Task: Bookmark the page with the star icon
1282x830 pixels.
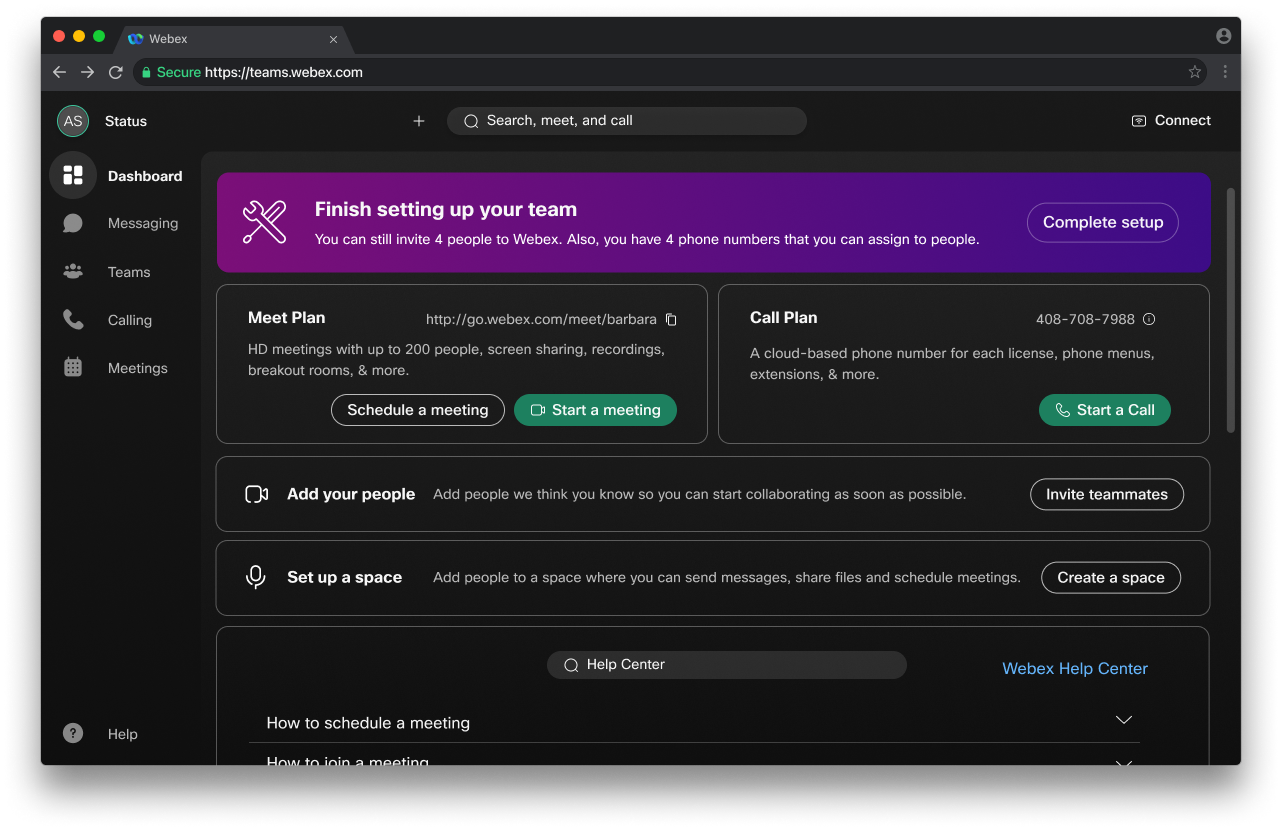Action: (x=1194, y=72)
